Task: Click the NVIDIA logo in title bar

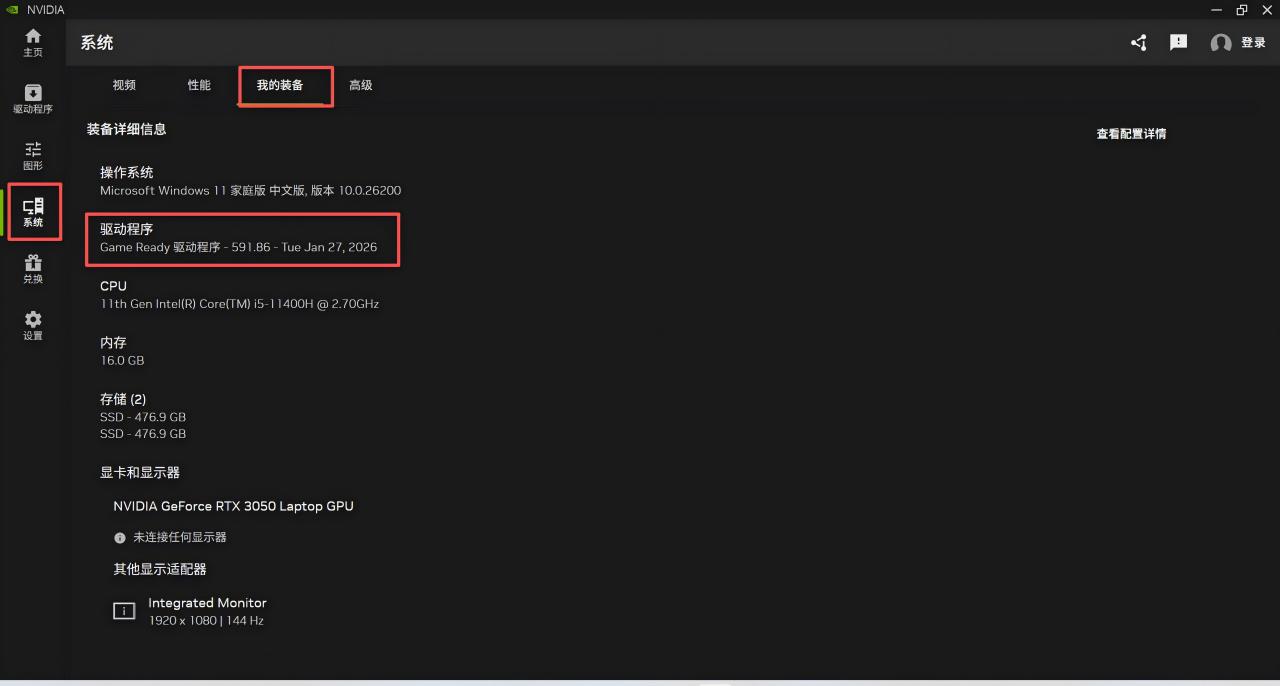Action: tap(11, 10)
